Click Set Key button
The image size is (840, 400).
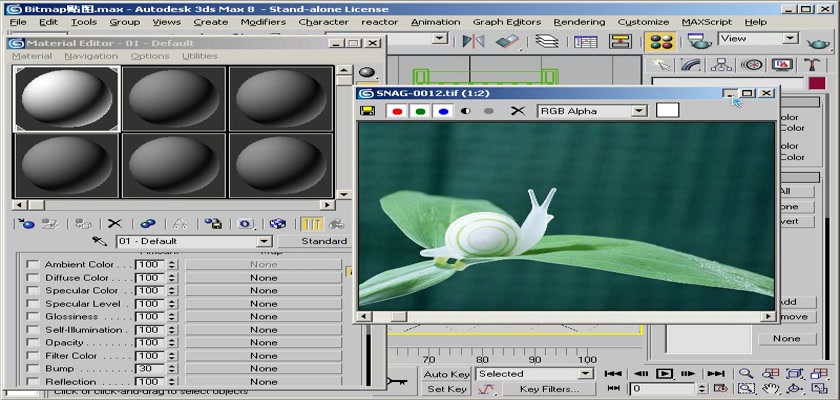click(x=446, y=389)
